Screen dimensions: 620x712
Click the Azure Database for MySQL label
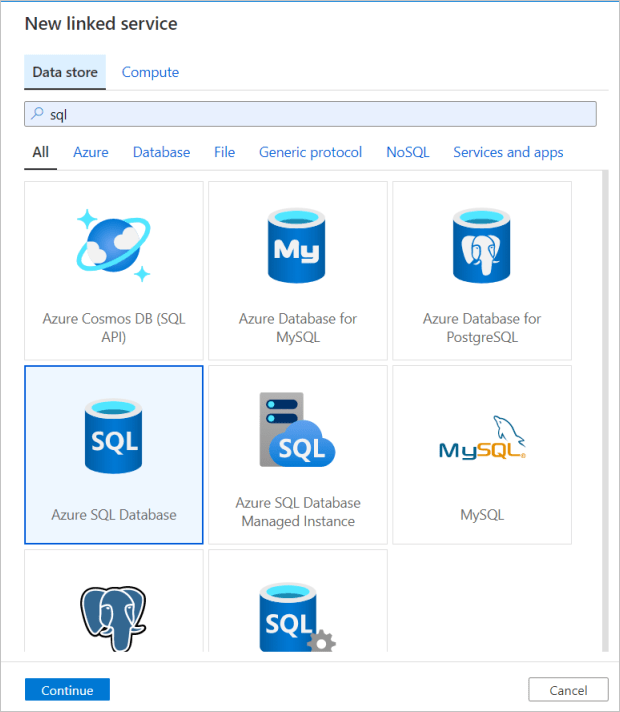click(x=298, y=328)
